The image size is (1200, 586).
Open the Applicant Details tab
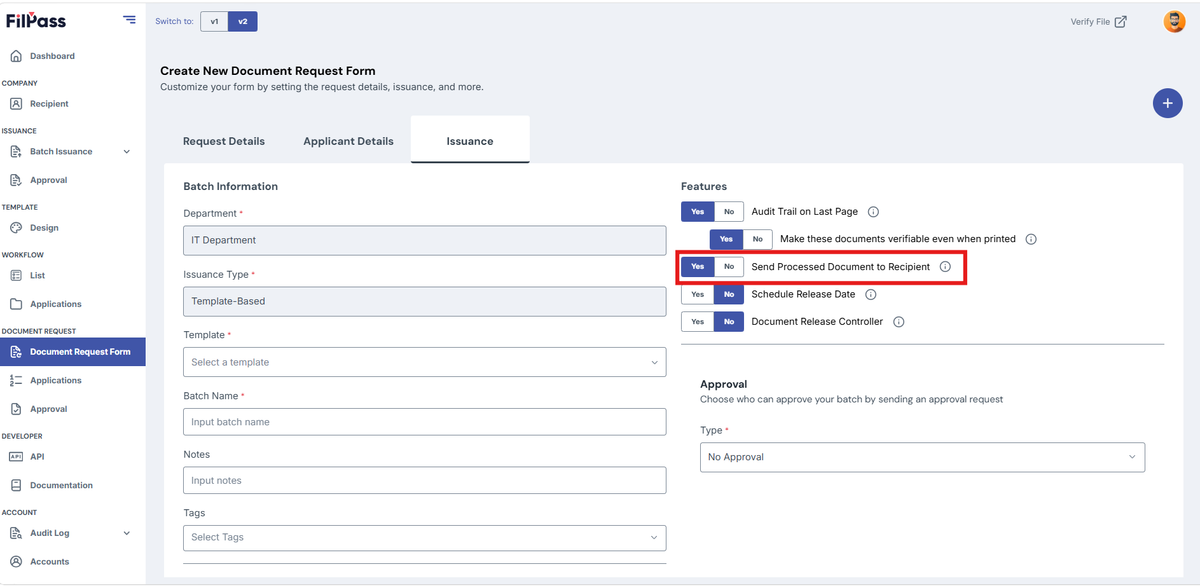pos(348,141)
